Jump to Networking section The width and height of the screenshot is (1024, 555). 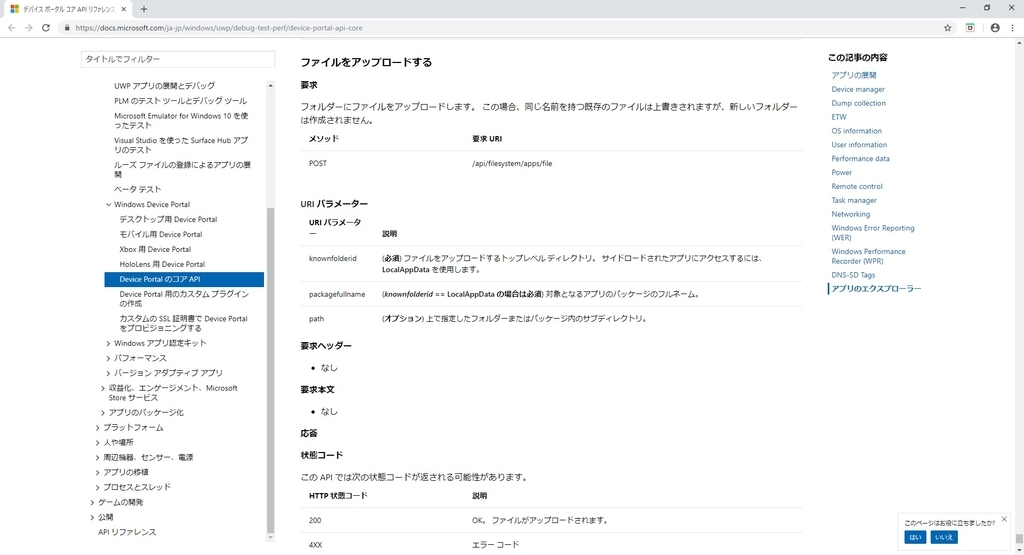[850, 214]
